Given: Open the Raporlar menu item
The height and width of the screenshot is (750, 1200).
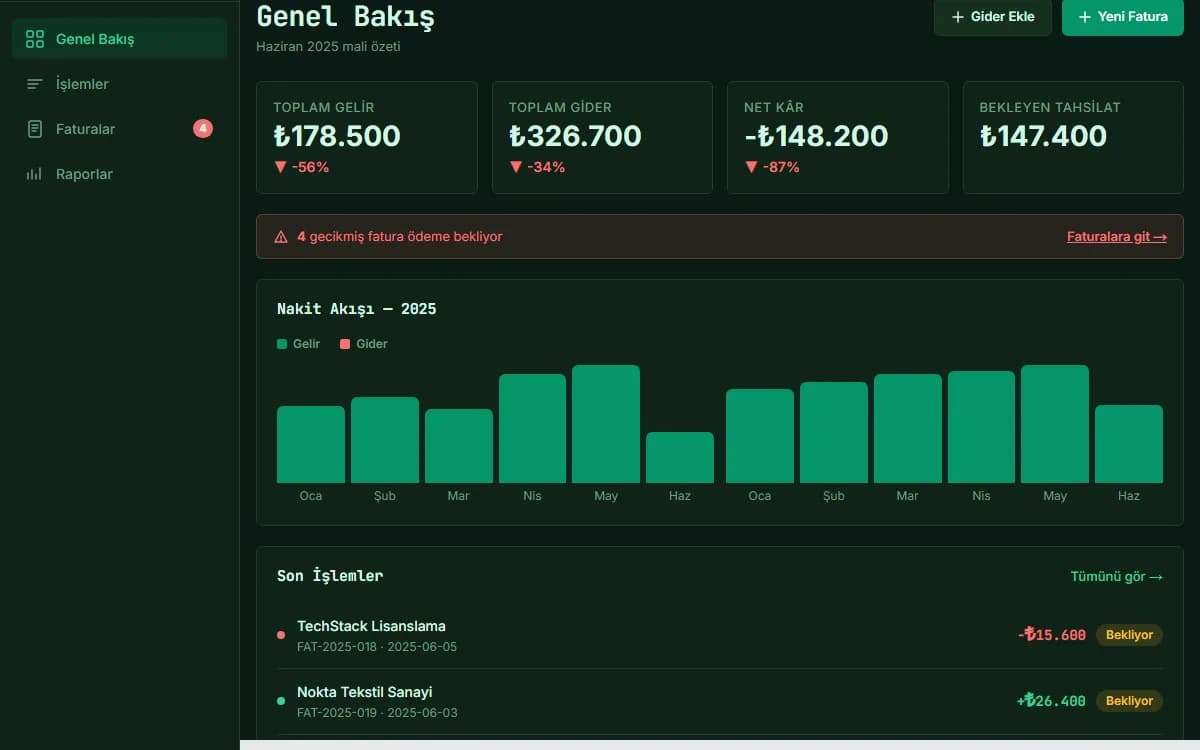Looking at the screenshot, I should click(x=120, y=174).
